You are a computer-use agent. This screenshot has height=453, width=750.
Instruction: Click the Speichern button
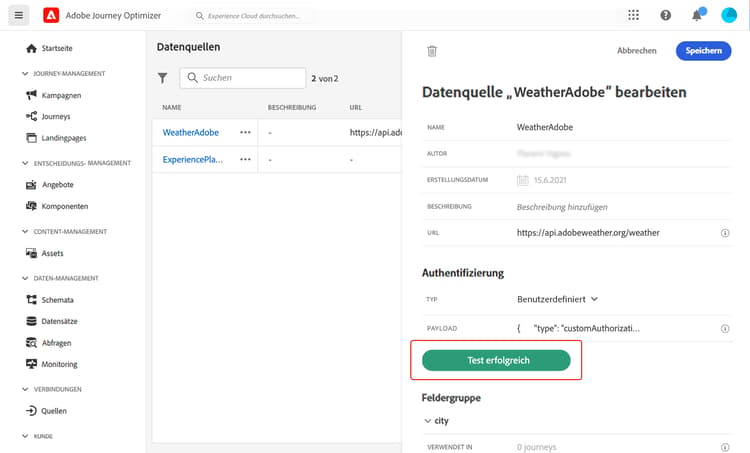point(703,51)
